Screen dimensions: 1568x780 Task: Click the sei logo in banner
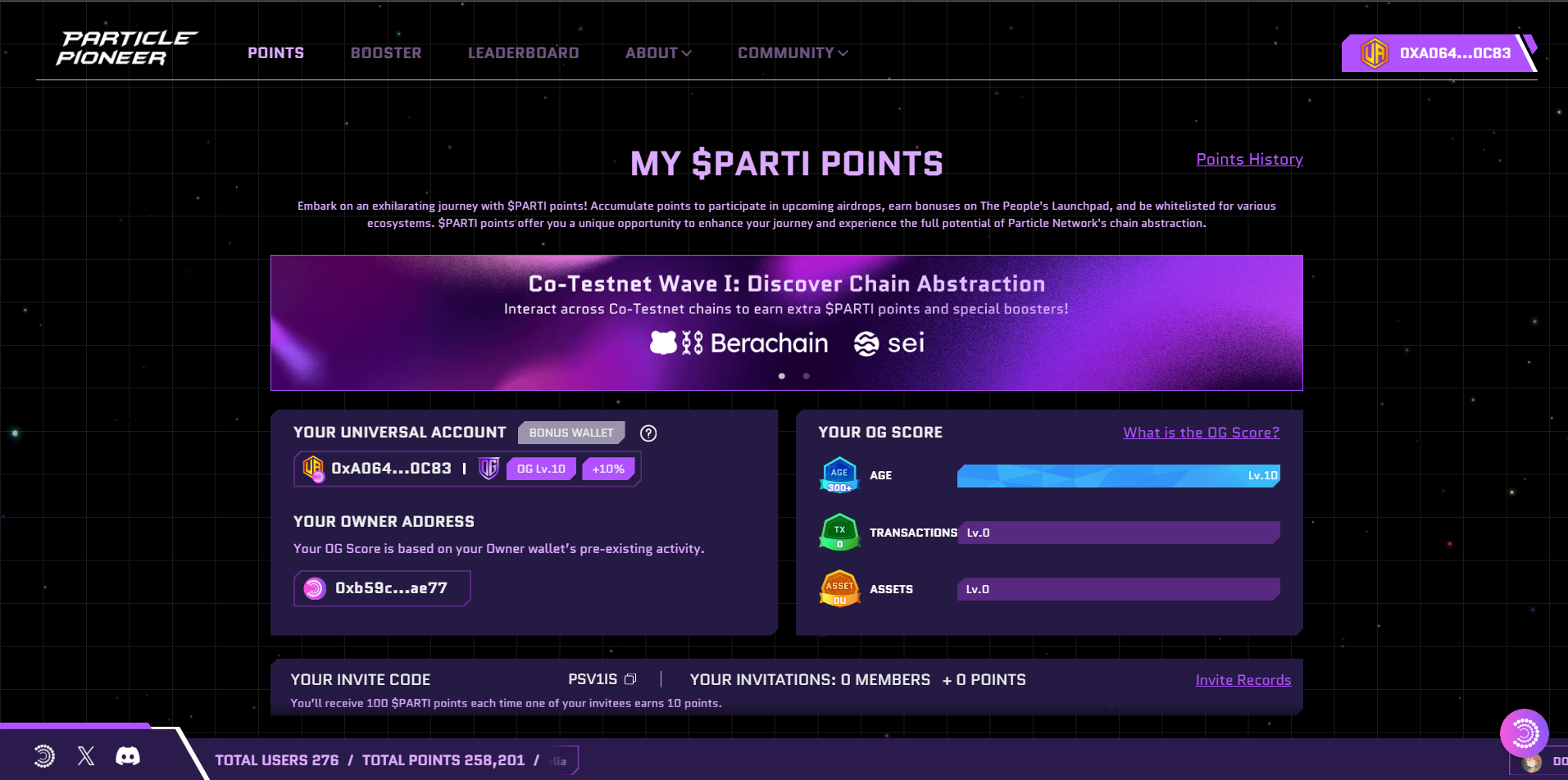point(889,343)
